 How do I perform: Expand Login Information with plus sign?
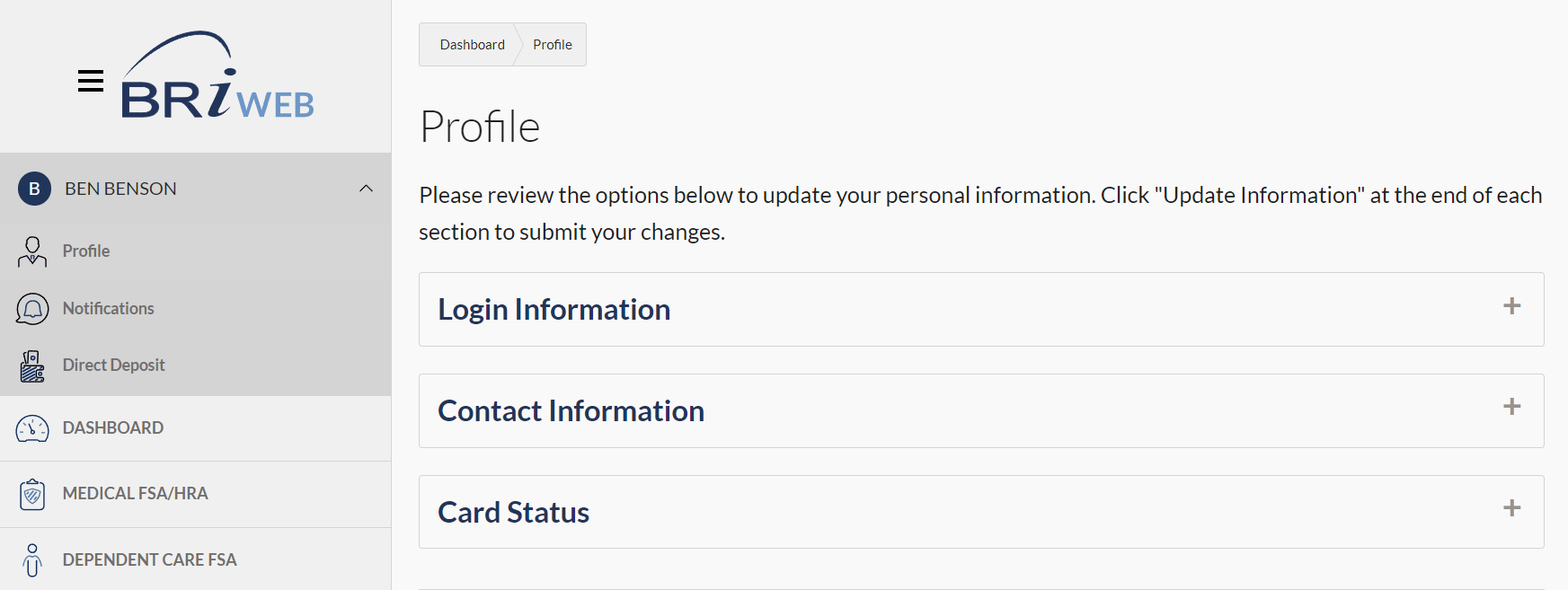coord(1511,306)
